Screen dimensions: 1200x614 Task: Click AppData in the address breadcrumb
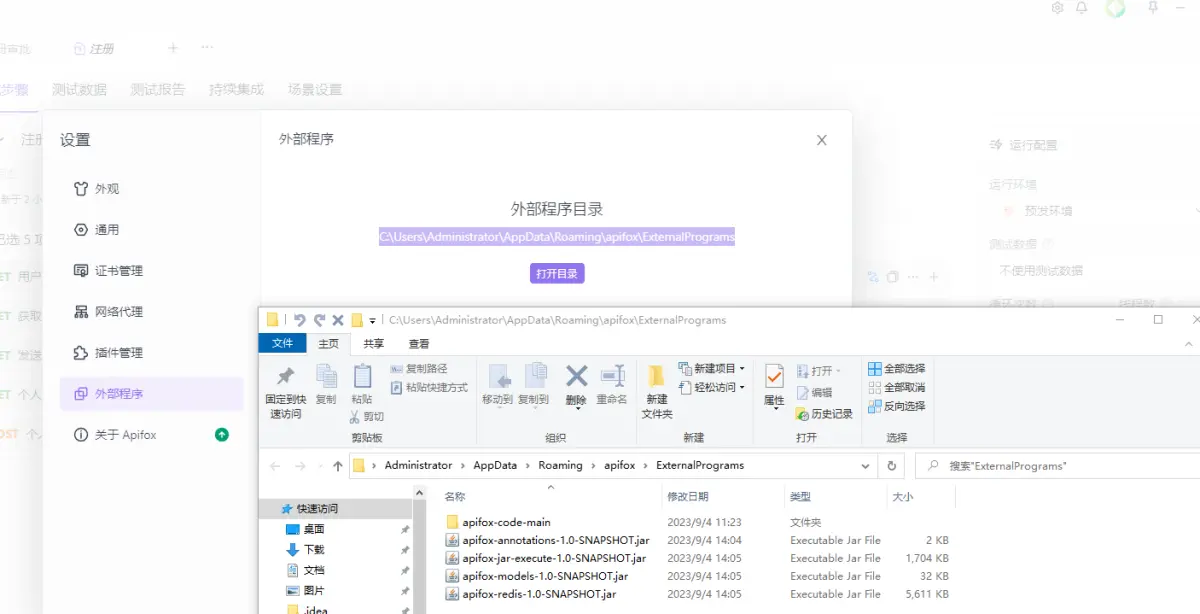[495, 465]
